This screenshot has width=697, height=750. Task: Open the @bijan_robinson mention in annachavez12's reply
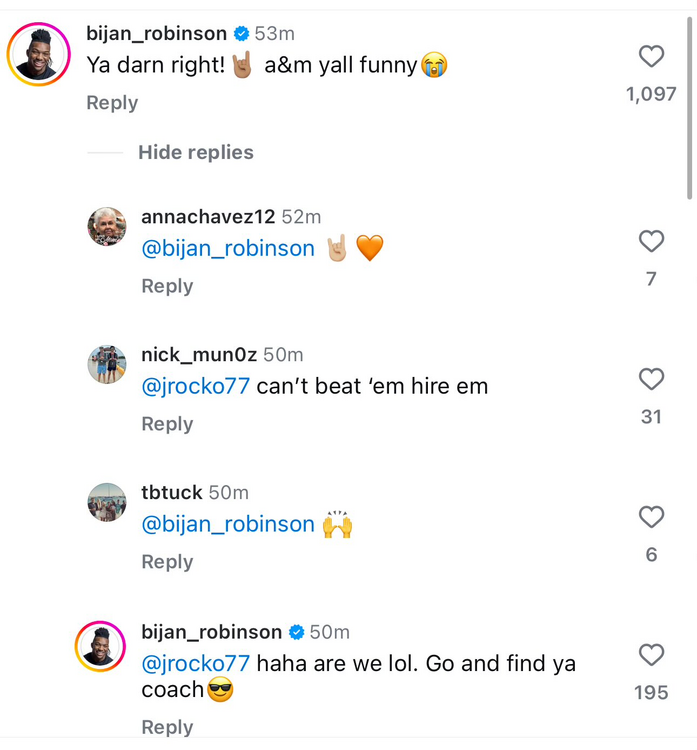coord(228,248)
